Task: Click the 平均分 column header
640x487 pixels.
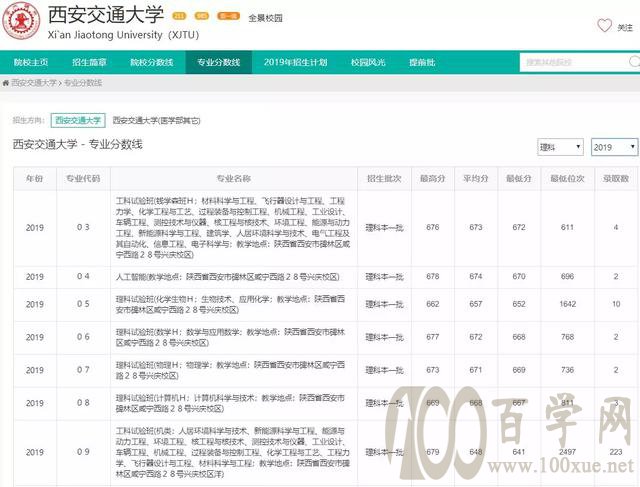Action: 476,178
